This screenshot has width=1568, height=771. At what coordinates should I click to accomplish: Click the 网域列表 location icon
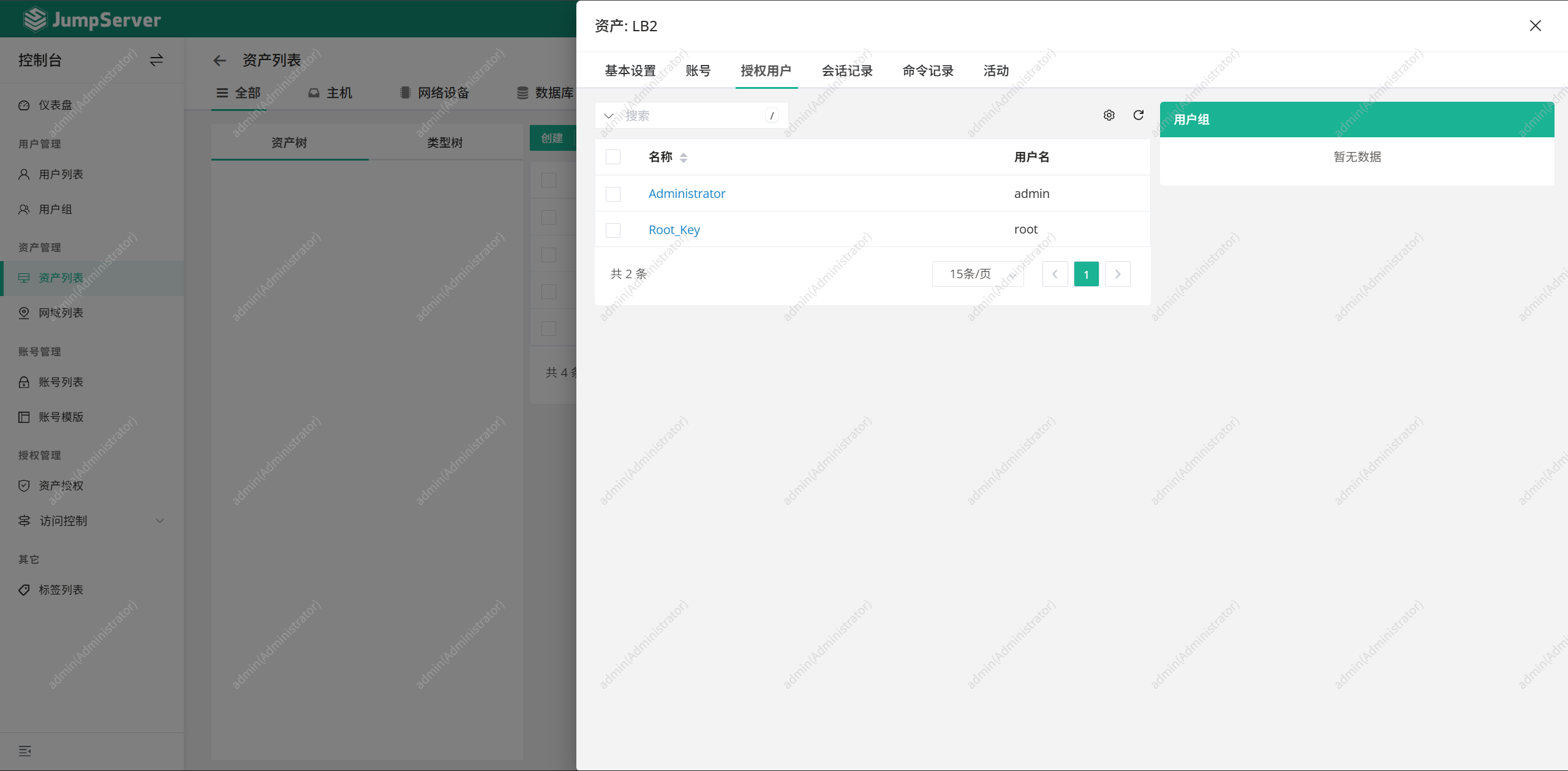[24, 313]
